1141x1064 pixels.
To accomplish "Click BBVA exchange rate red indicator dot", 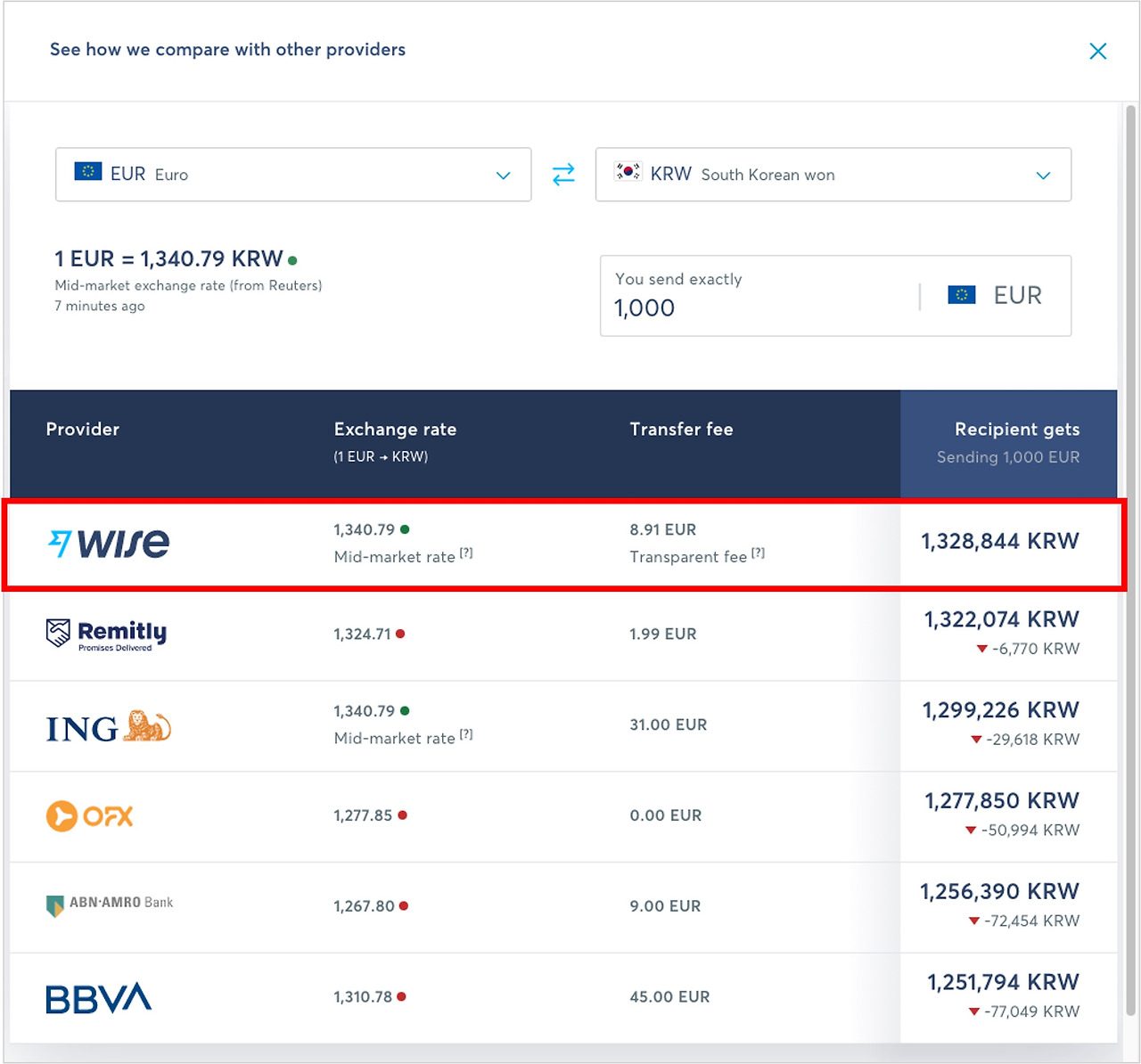I will [x=401, y=997].
